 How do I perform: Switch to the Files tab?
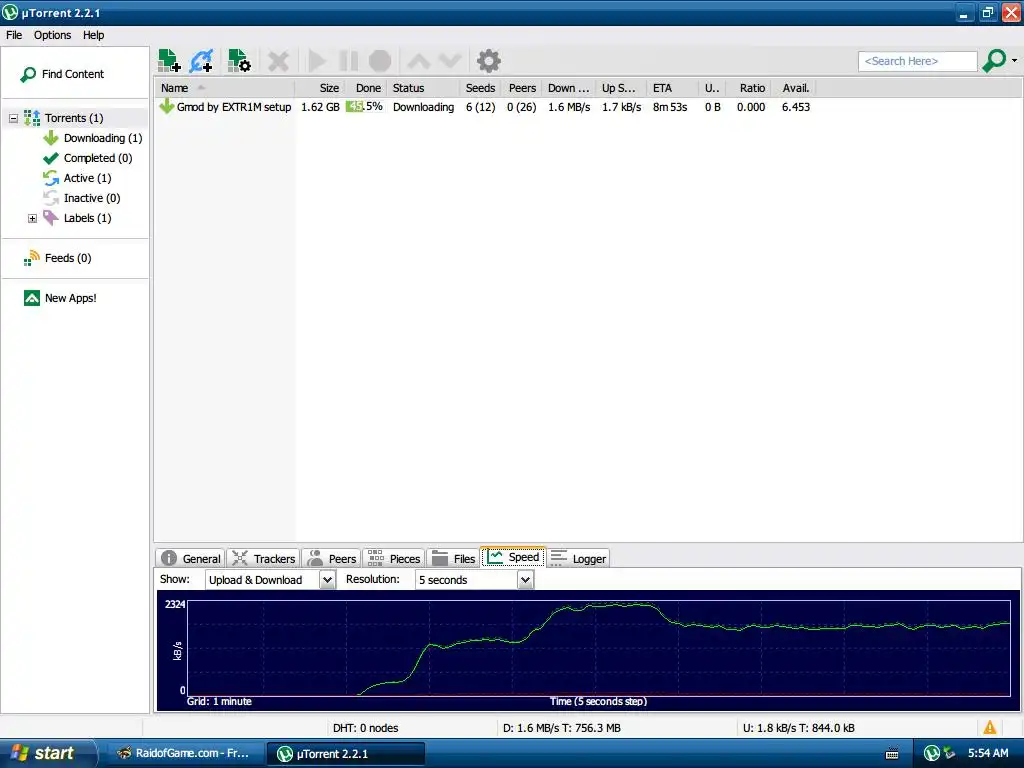coord(453,558)
